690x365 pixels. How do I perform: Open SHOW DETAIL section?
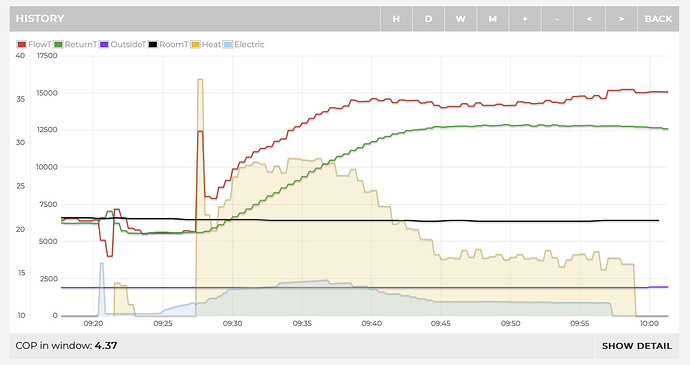pos(637,346)
